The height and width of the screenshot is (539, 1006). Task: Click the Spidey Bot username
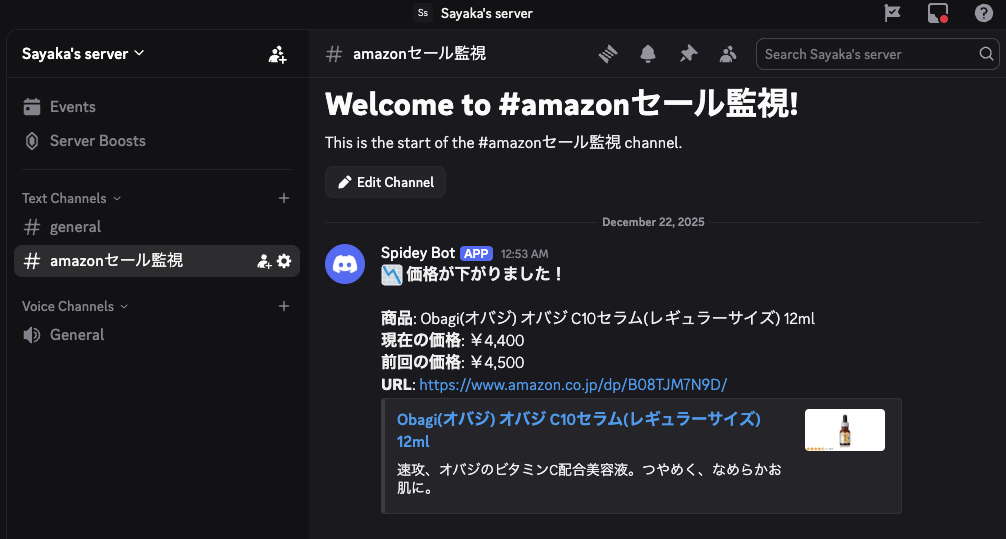(418, 253)
